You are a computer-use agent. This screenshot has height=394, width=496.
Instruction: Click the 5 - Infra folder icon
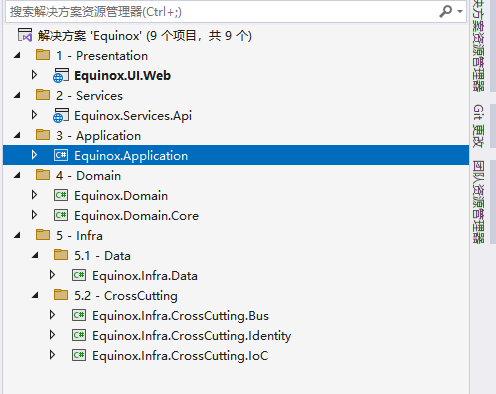(43, 235)
